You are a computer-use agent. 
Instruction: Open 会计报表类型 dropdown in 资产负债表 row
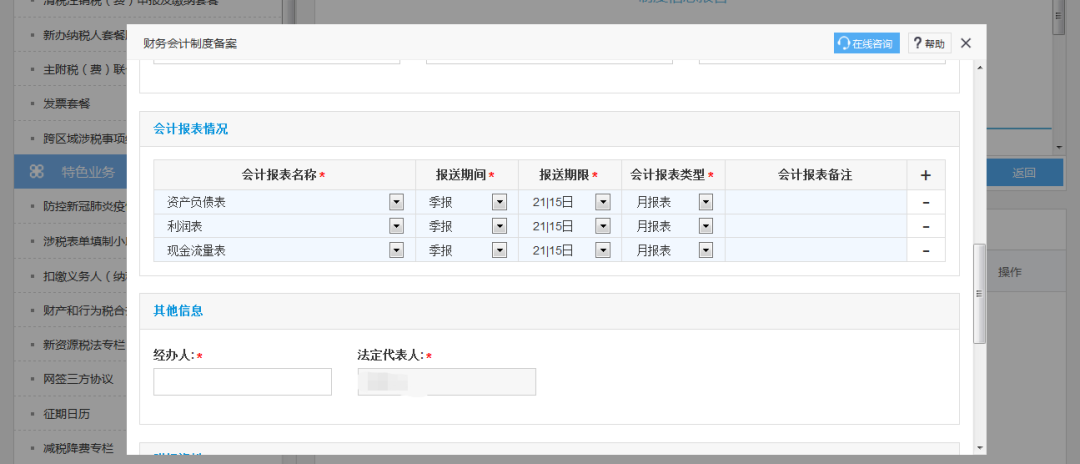point(706,202)
